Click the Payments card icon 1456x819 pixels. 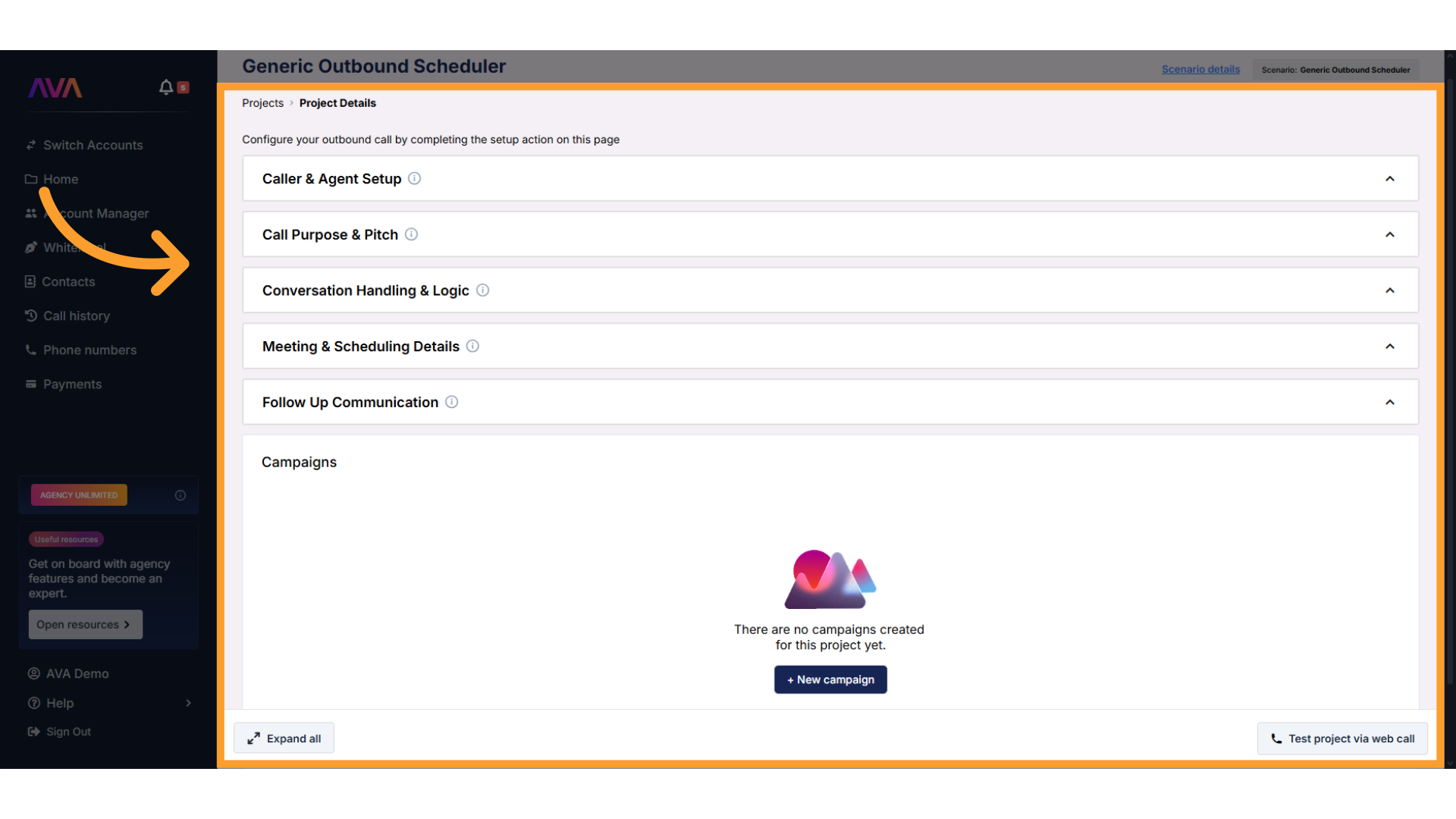[31, 384]
